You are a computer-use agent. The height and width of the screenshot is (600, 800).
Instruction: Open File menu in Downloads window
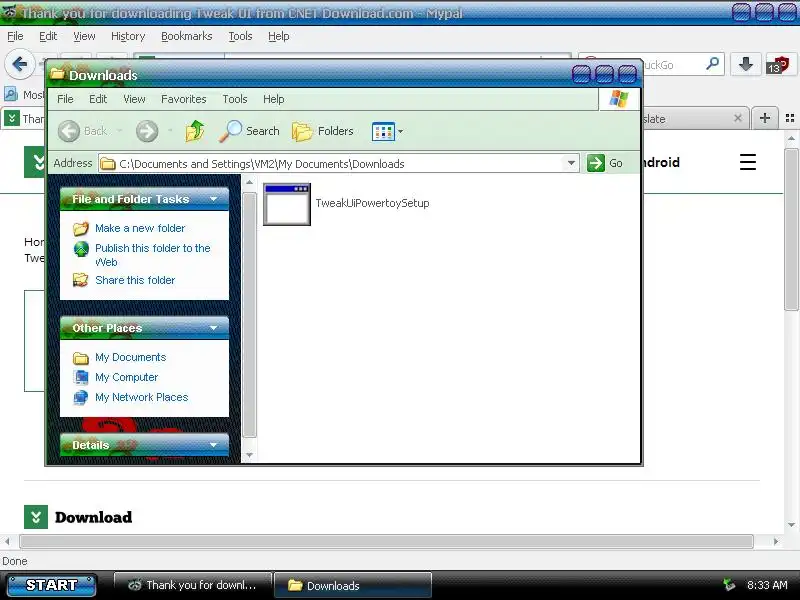click(65, 99)
